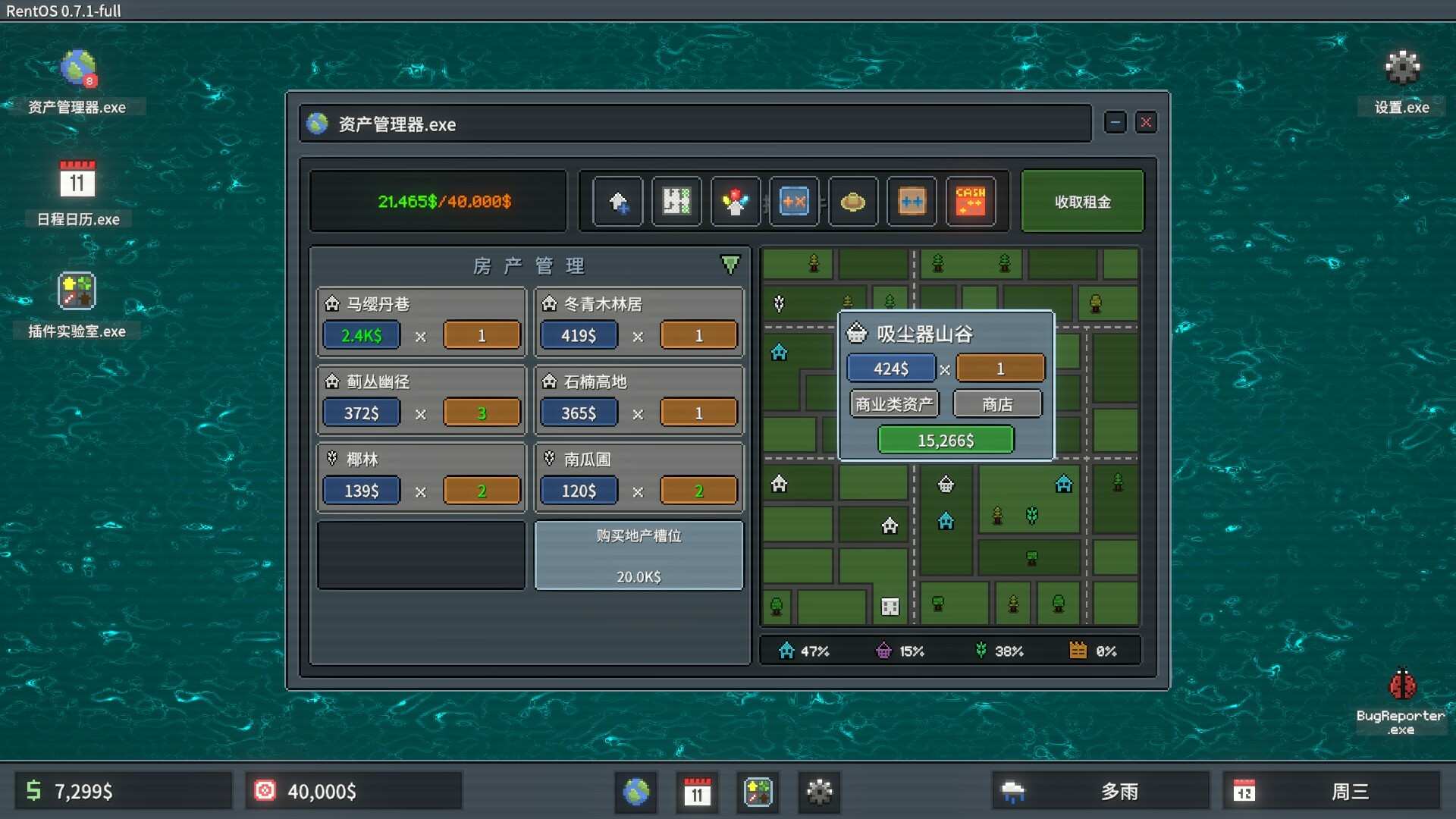The width and height of the screenshot is (1456, 819).
Task: Click the house with balloons icon
Action: [x=735, y=202]
